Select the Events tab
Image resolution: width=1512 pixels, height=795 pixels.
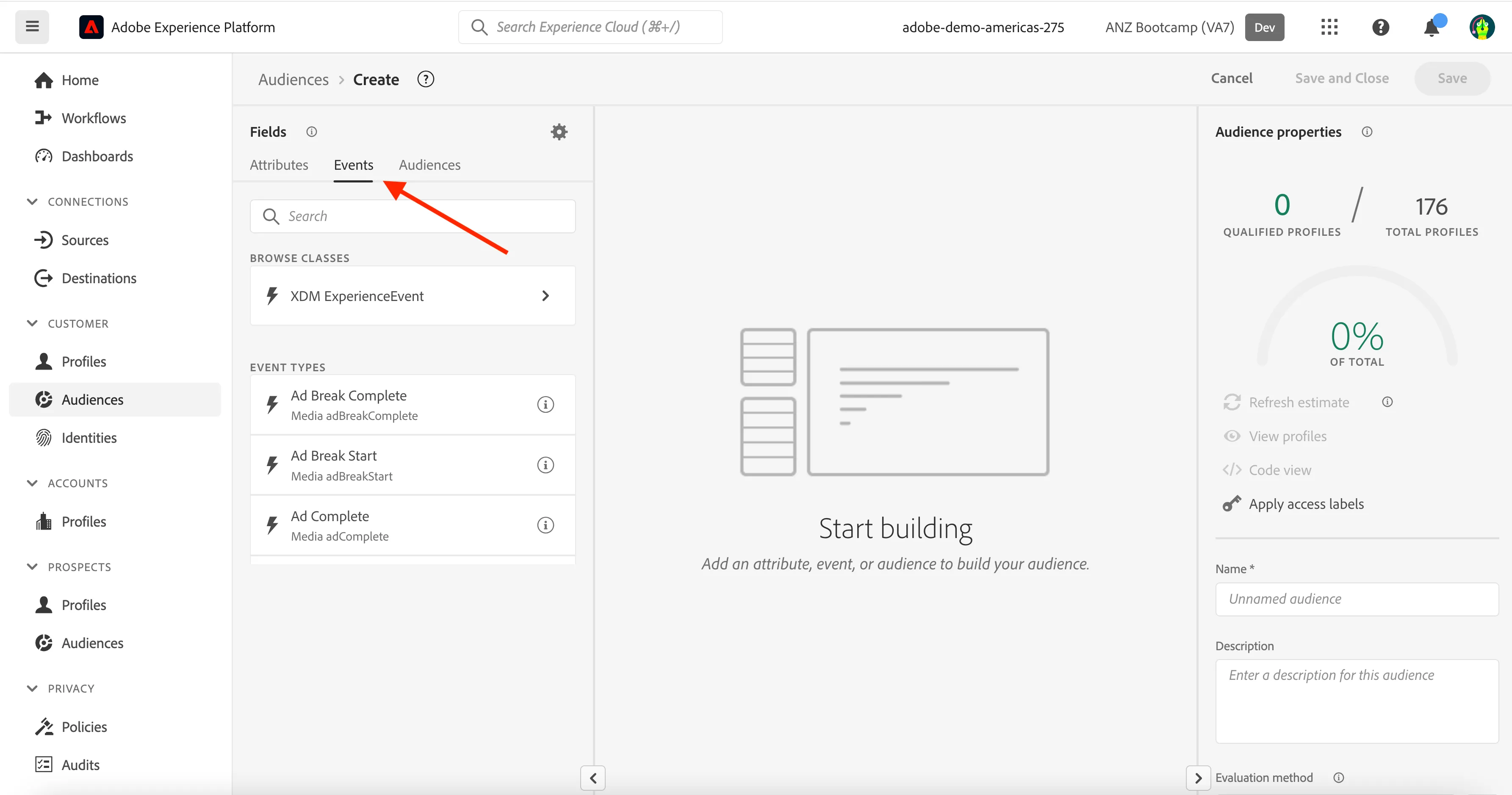coord(353,165)
